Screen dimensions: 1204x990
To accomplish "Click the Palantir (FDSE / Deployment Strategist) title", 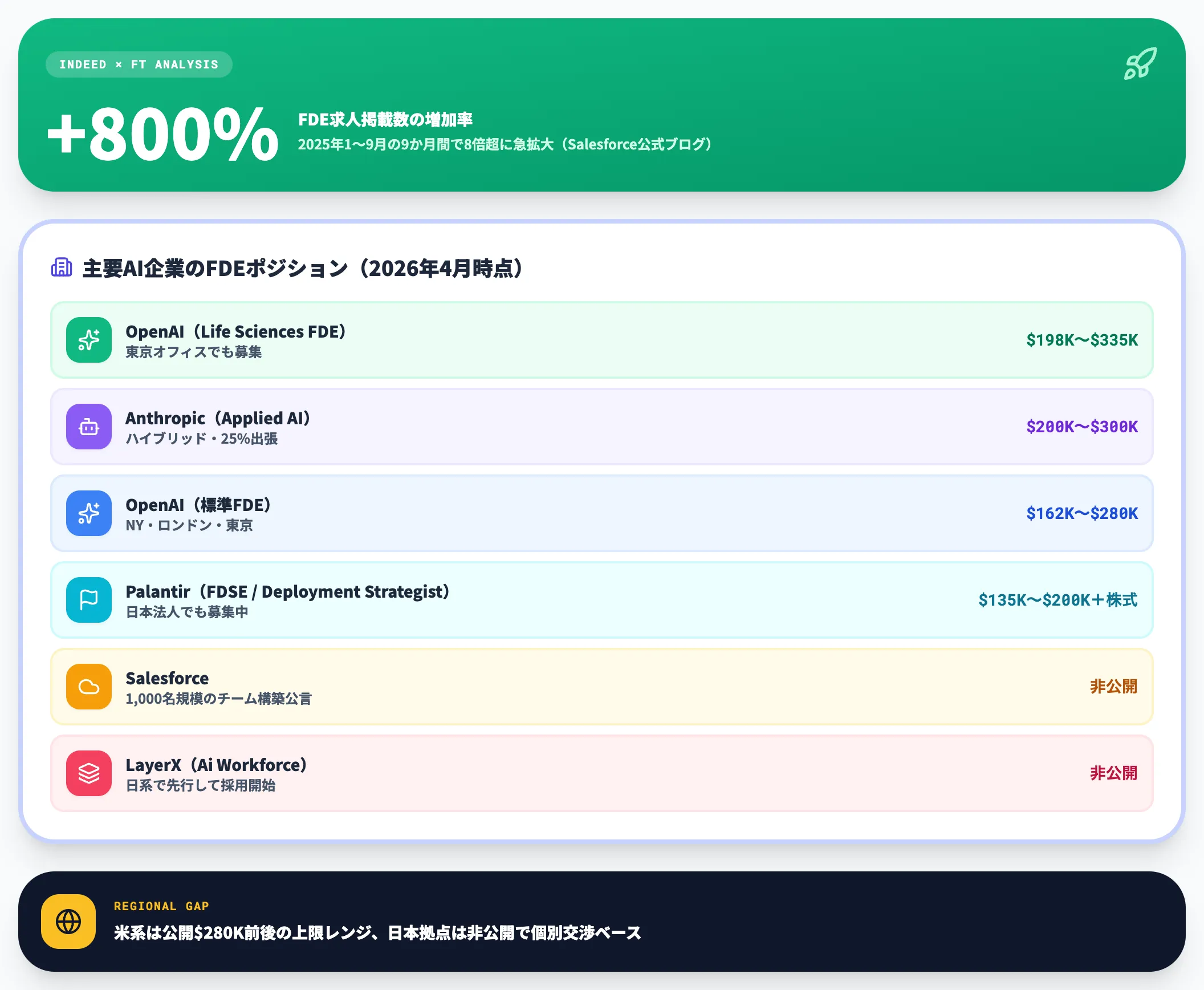I will pyautogui.click(x=287, y=591).
